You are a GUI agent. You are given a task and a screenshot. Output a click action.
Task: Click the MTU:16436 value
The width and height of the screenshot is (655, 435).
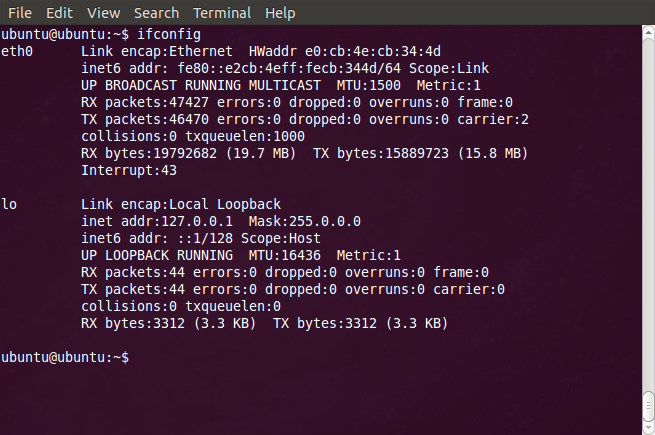(284, 255)
